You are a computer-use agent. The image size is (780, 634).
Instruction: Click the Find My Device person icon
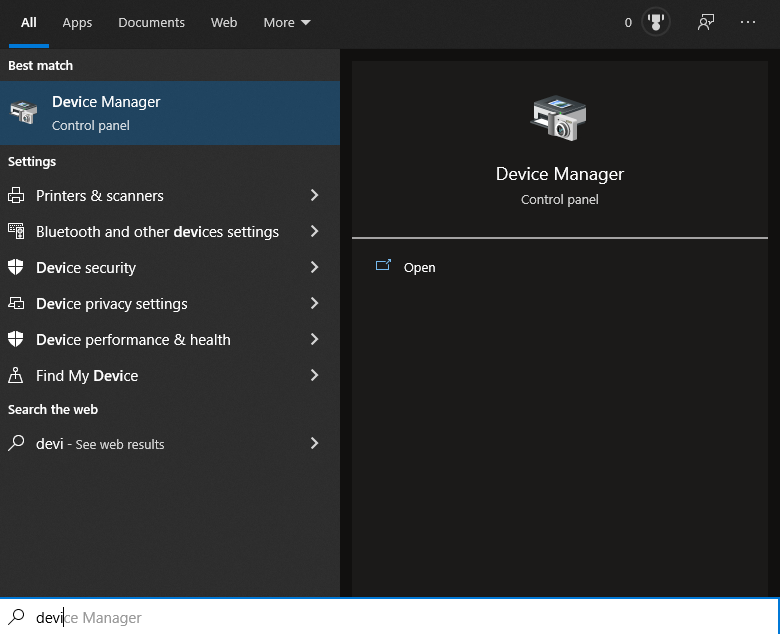click(16, 376)
